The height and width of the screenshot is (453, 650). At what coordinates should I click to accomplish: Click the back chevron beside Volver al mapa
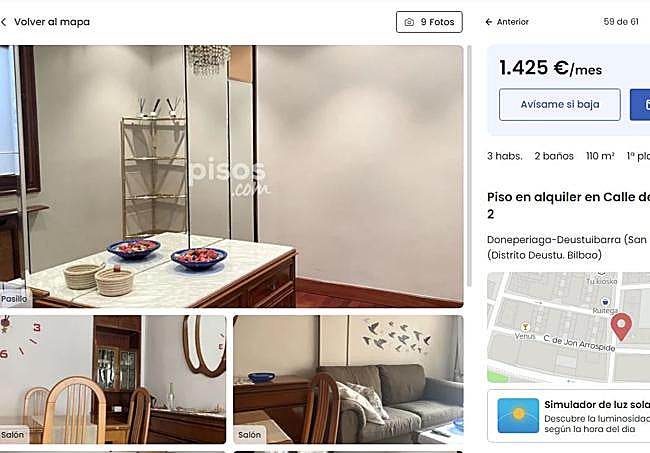[x=4, y=22]
